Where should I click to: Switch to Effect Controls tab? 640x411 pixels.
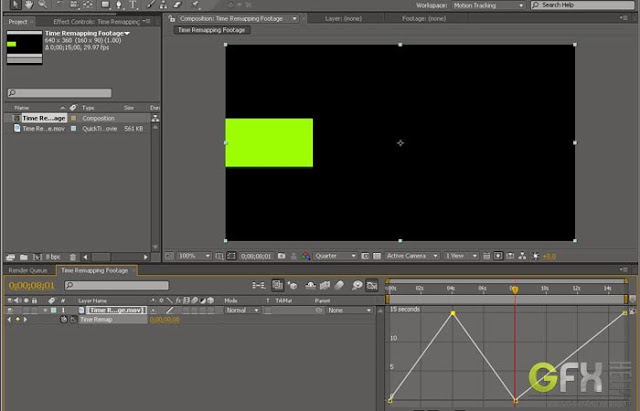coord(96,22)
